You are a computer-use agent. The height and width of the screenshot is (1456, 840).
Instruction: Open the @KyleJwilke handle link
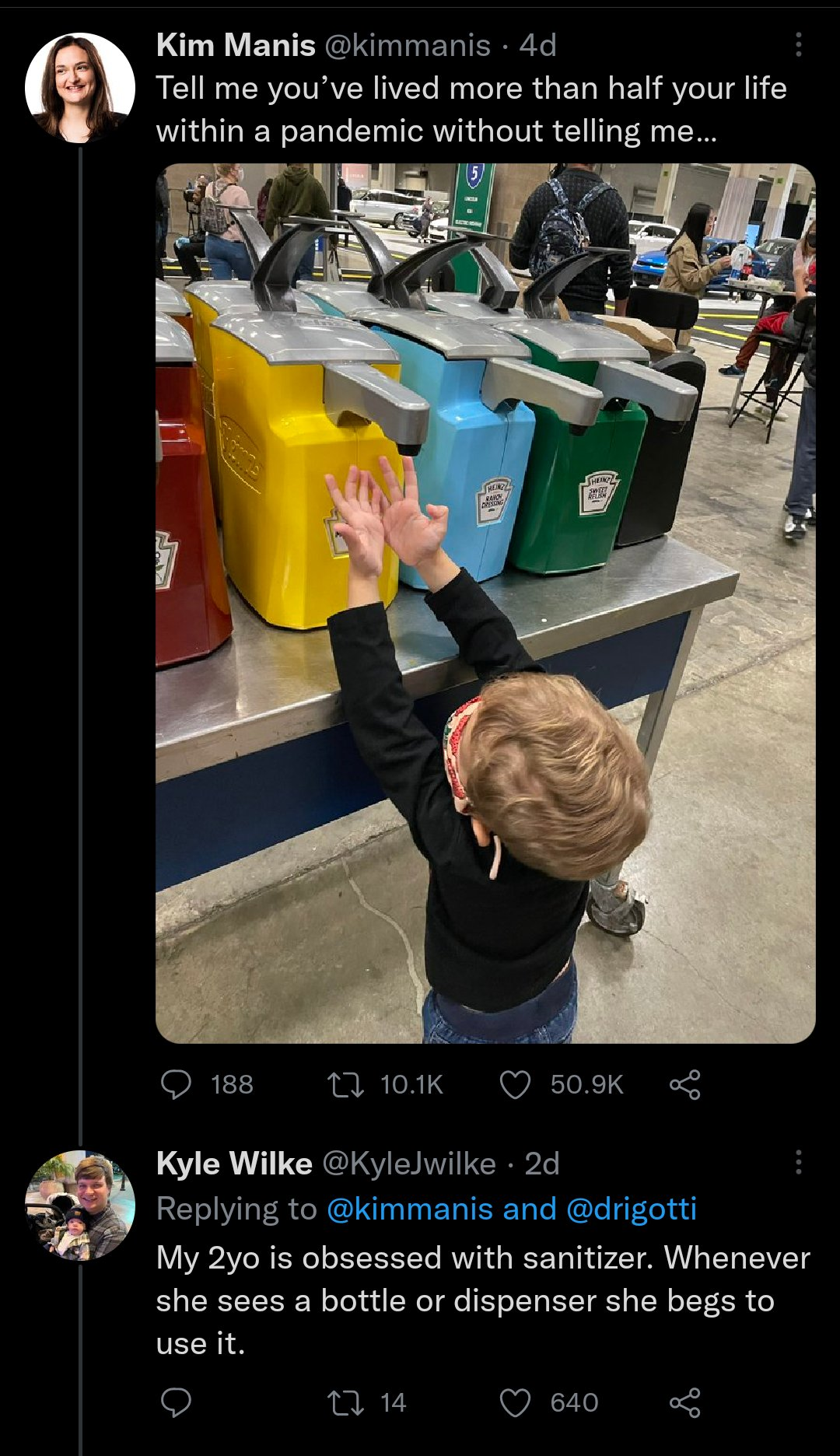tap(408, 1164)
